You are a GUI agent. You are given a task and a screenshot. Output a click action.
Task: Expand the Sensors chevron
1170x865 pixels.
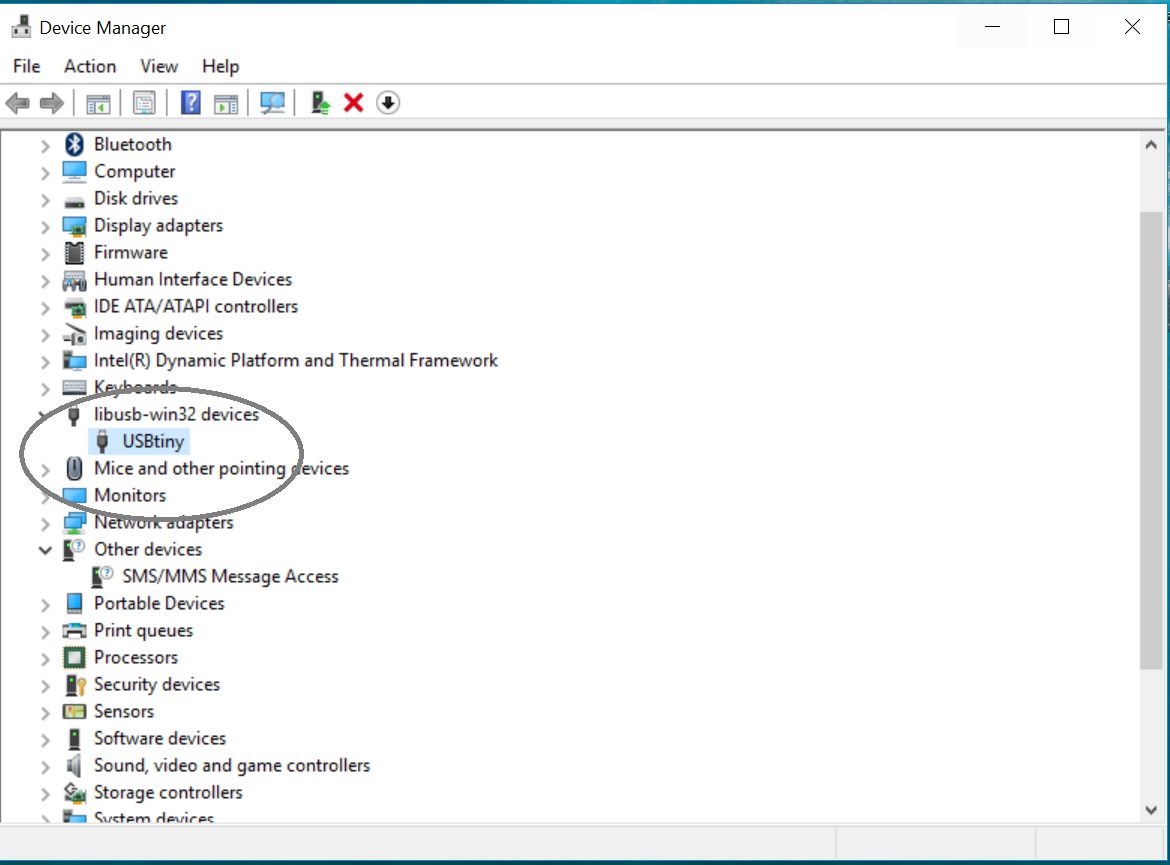[45, 713]
